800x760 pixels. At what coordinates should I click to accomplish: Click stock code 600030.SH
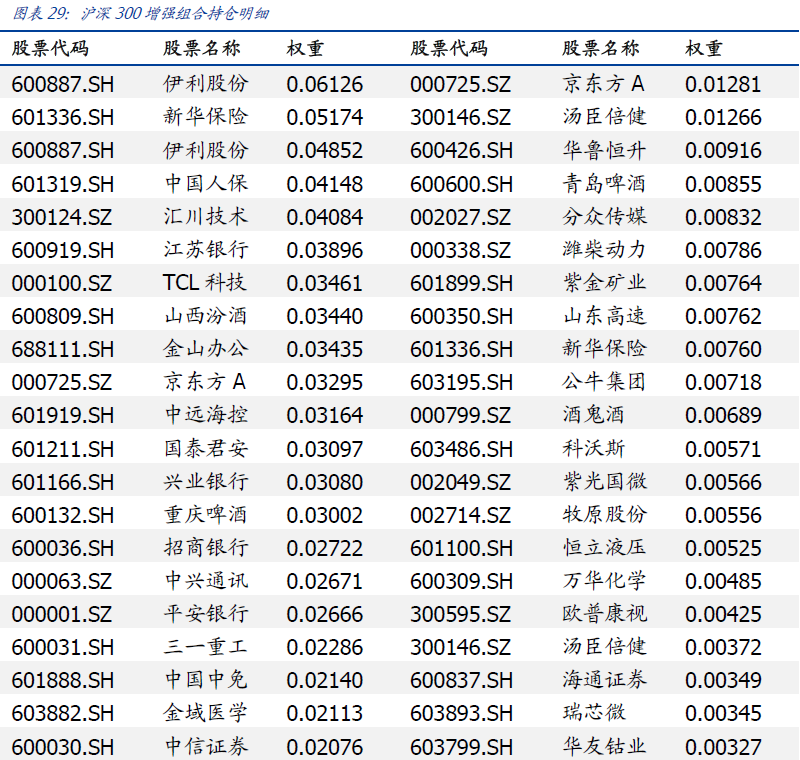tap(63, 748)
